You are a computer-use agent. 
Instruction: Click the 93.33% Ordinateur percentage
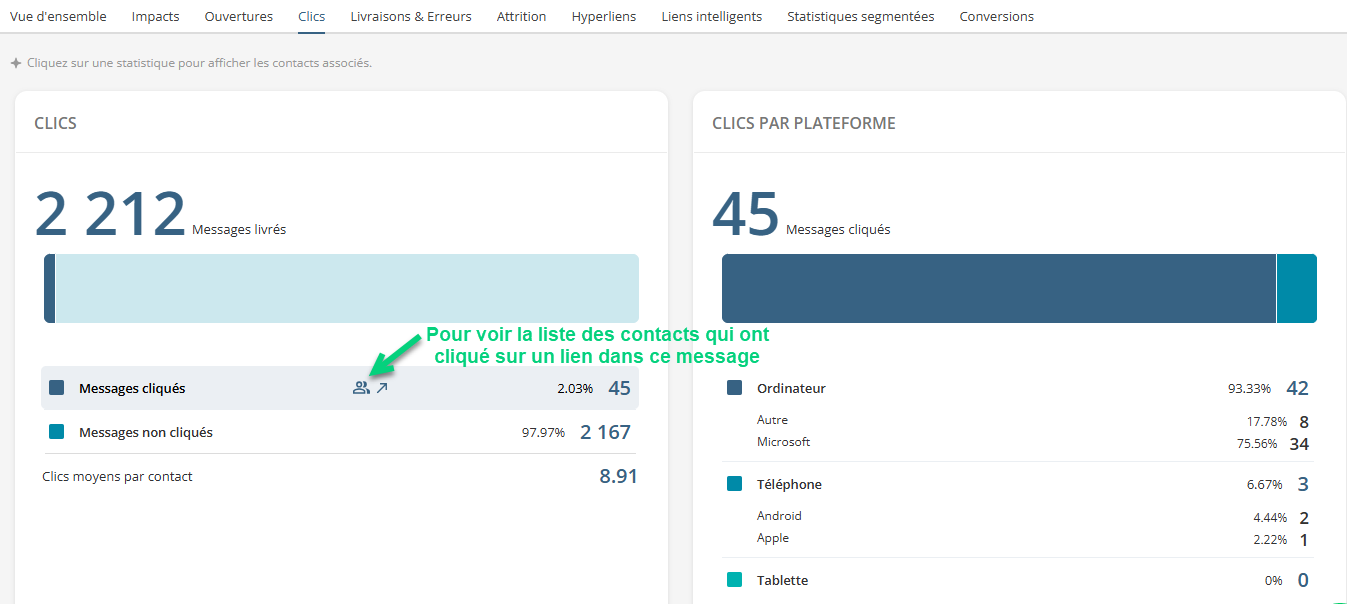pos(1249,388)
